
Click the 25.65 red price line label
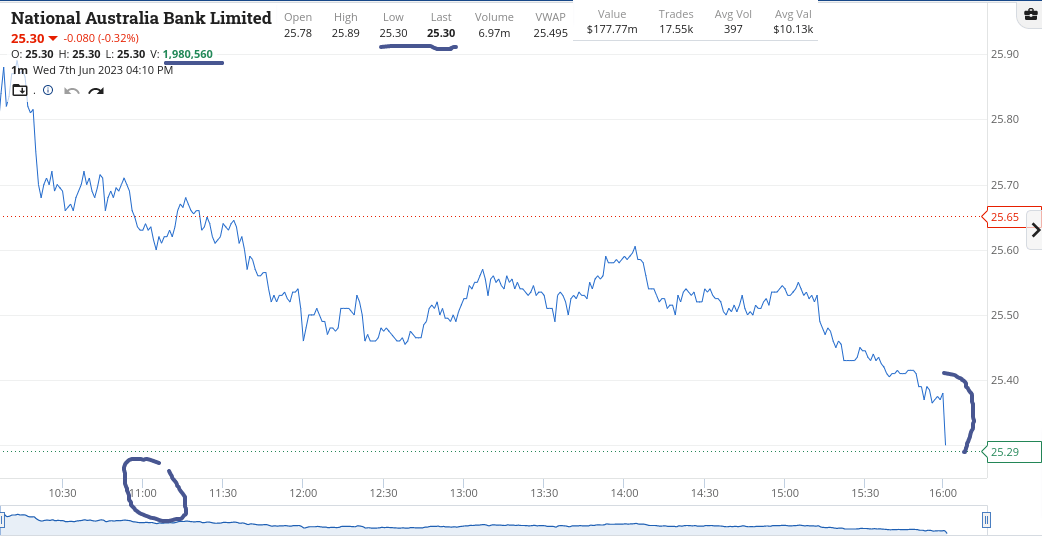[x=1010, y=217]
